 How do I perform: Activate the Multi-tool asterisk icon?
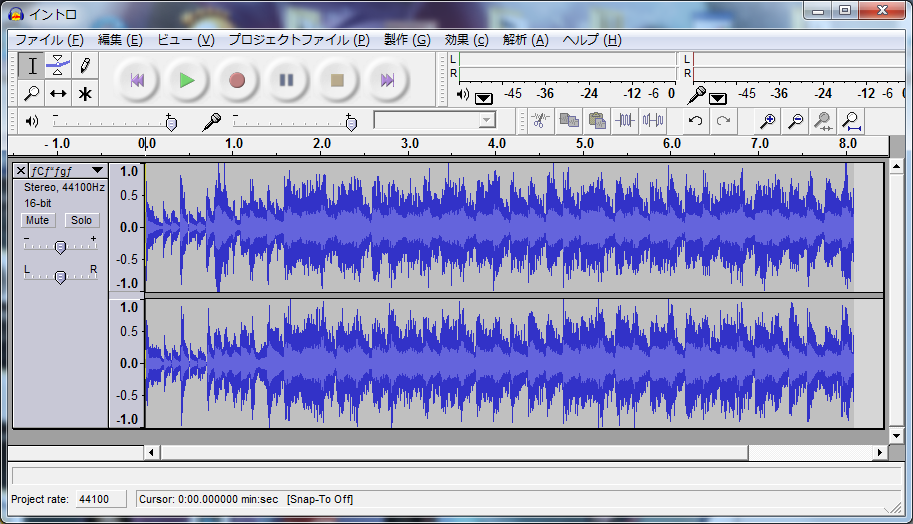(85, 94)
